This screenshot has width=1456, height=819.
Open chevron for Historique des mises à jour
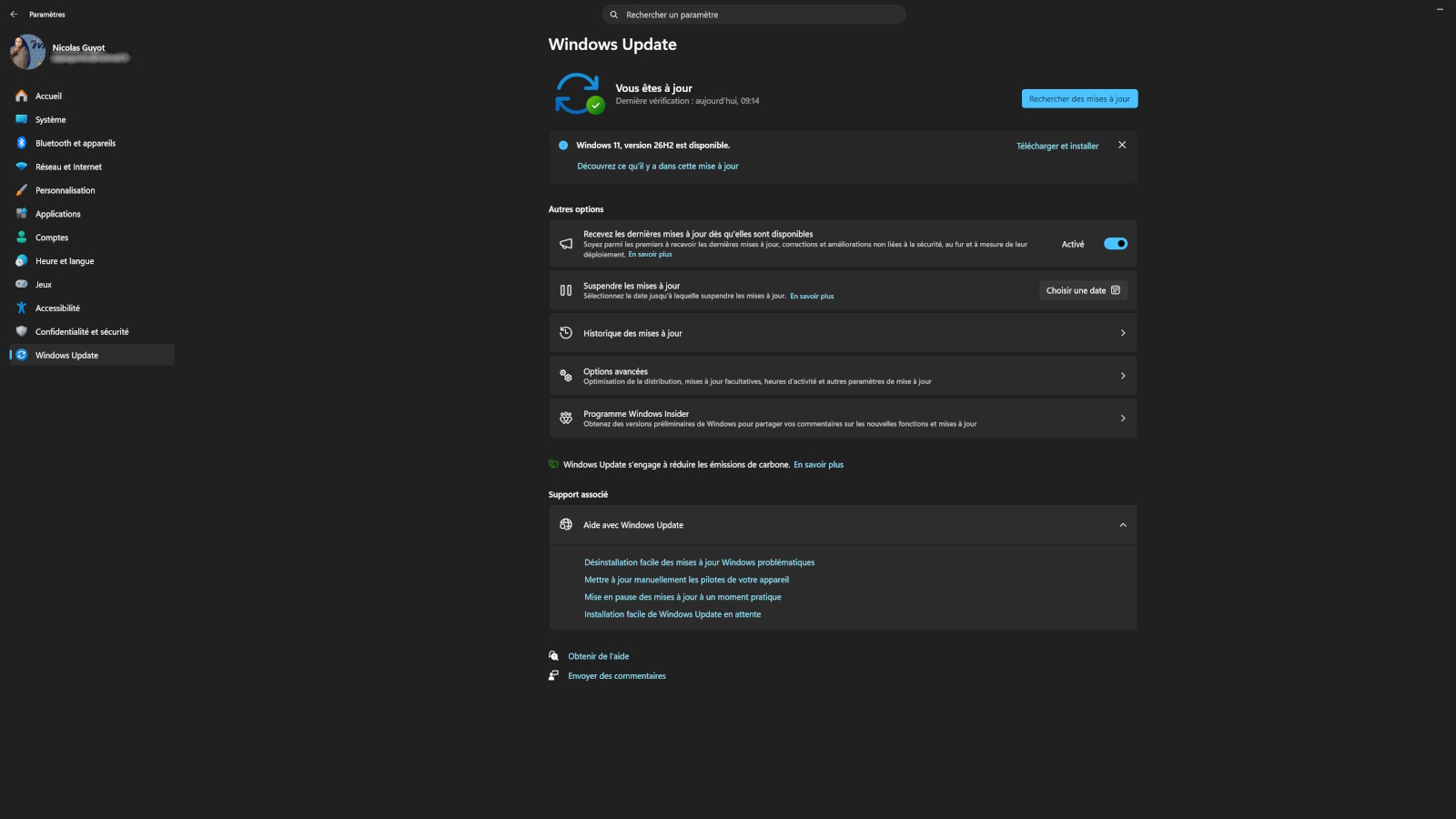(x=1123, y=333)
